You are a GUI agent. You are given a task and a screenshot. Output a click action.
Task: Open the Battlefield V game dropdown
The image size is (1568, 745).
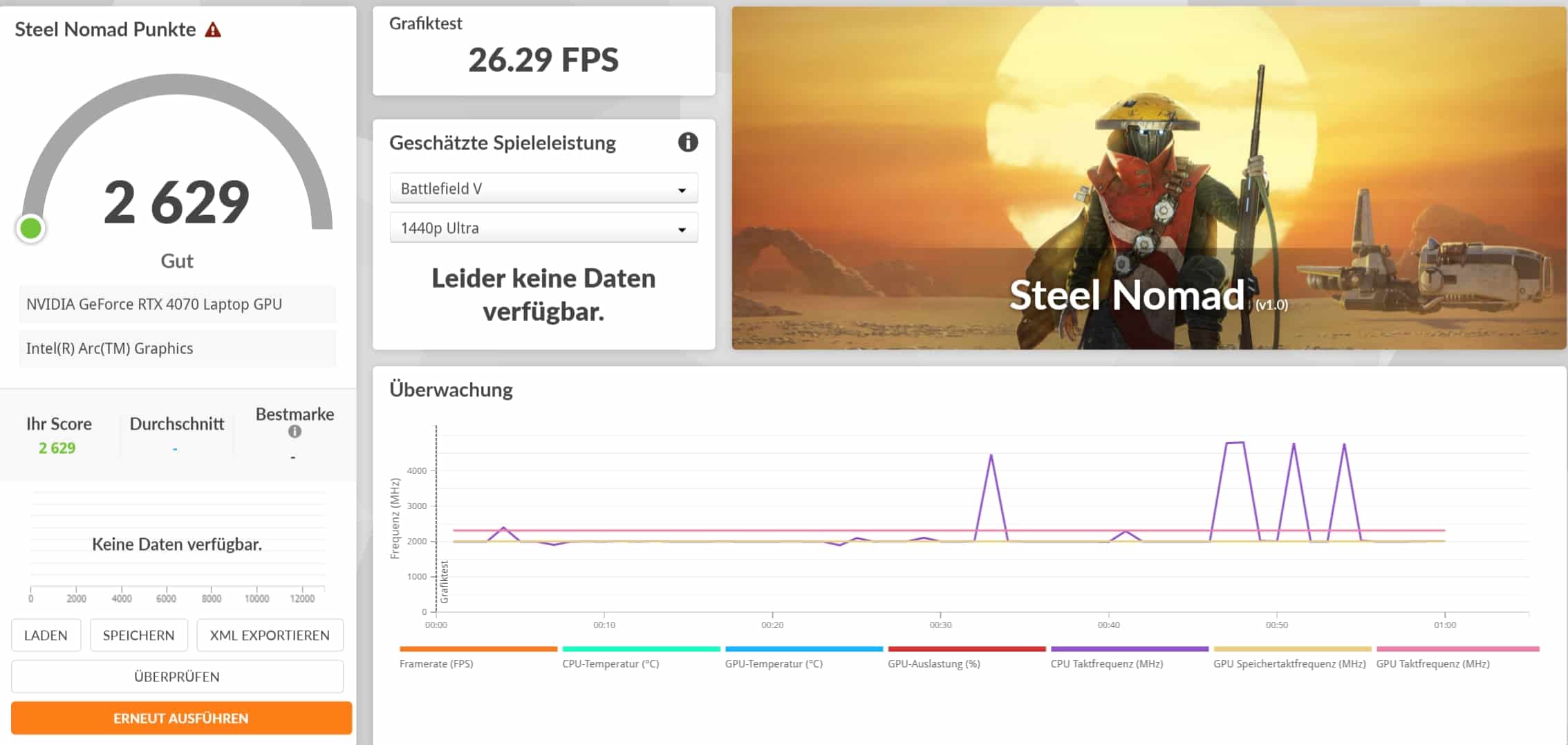[x=543, y=189]
